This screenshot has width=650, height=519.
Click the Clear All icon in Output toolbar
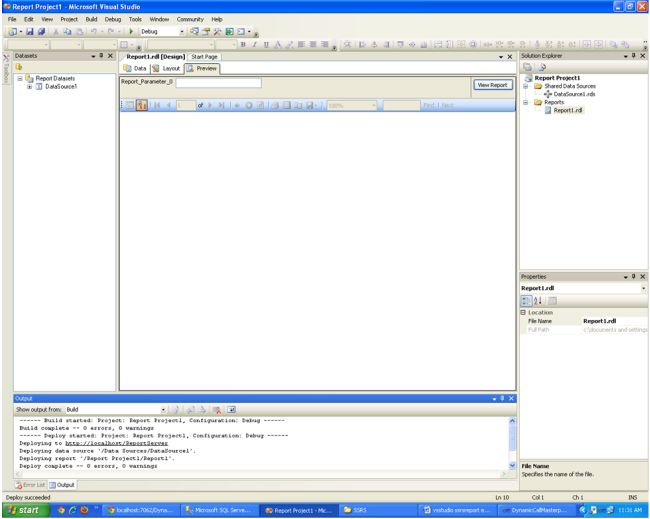click(216, 410)
